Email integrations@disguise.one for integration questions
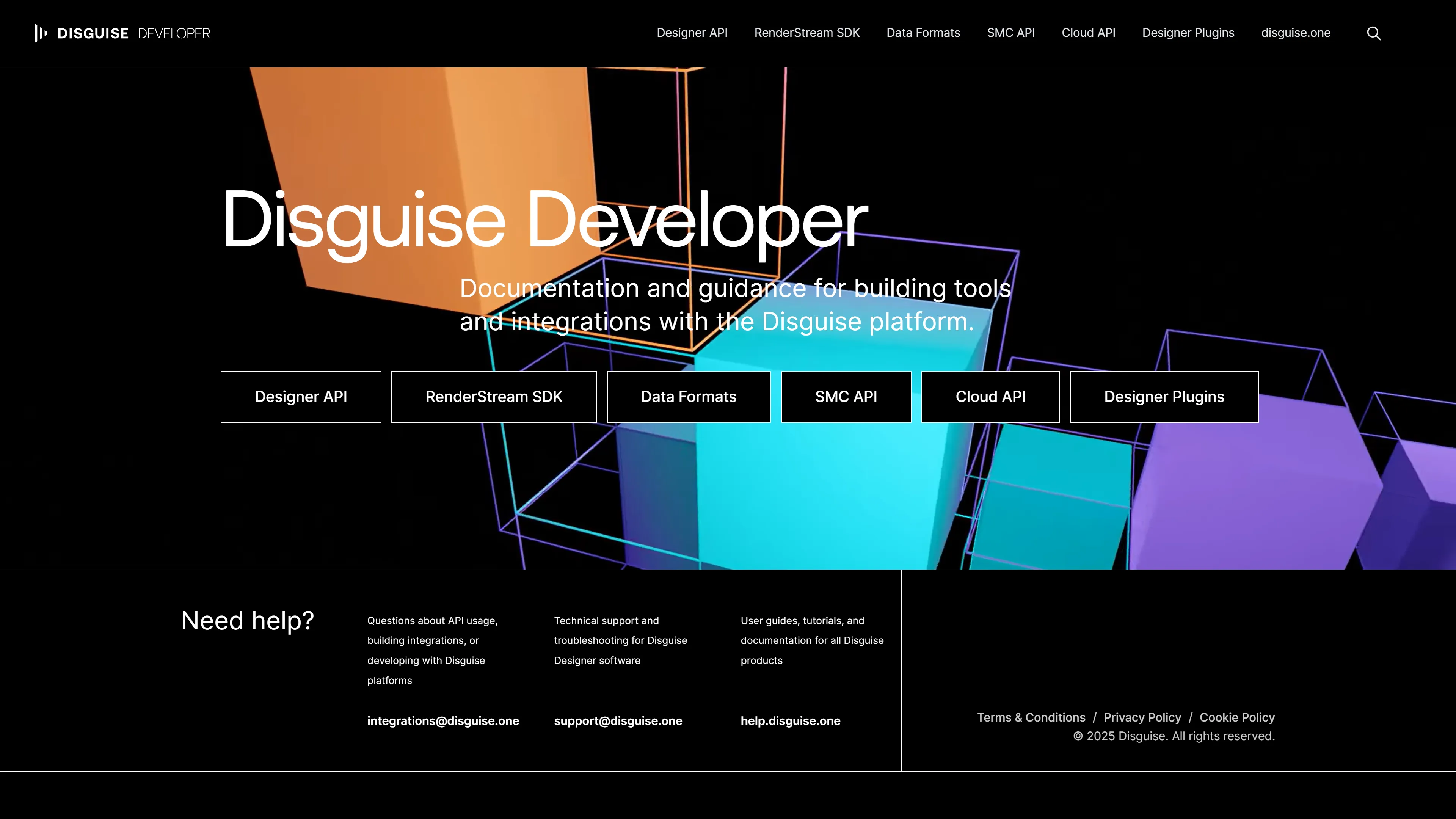 (x=443, y=721)
